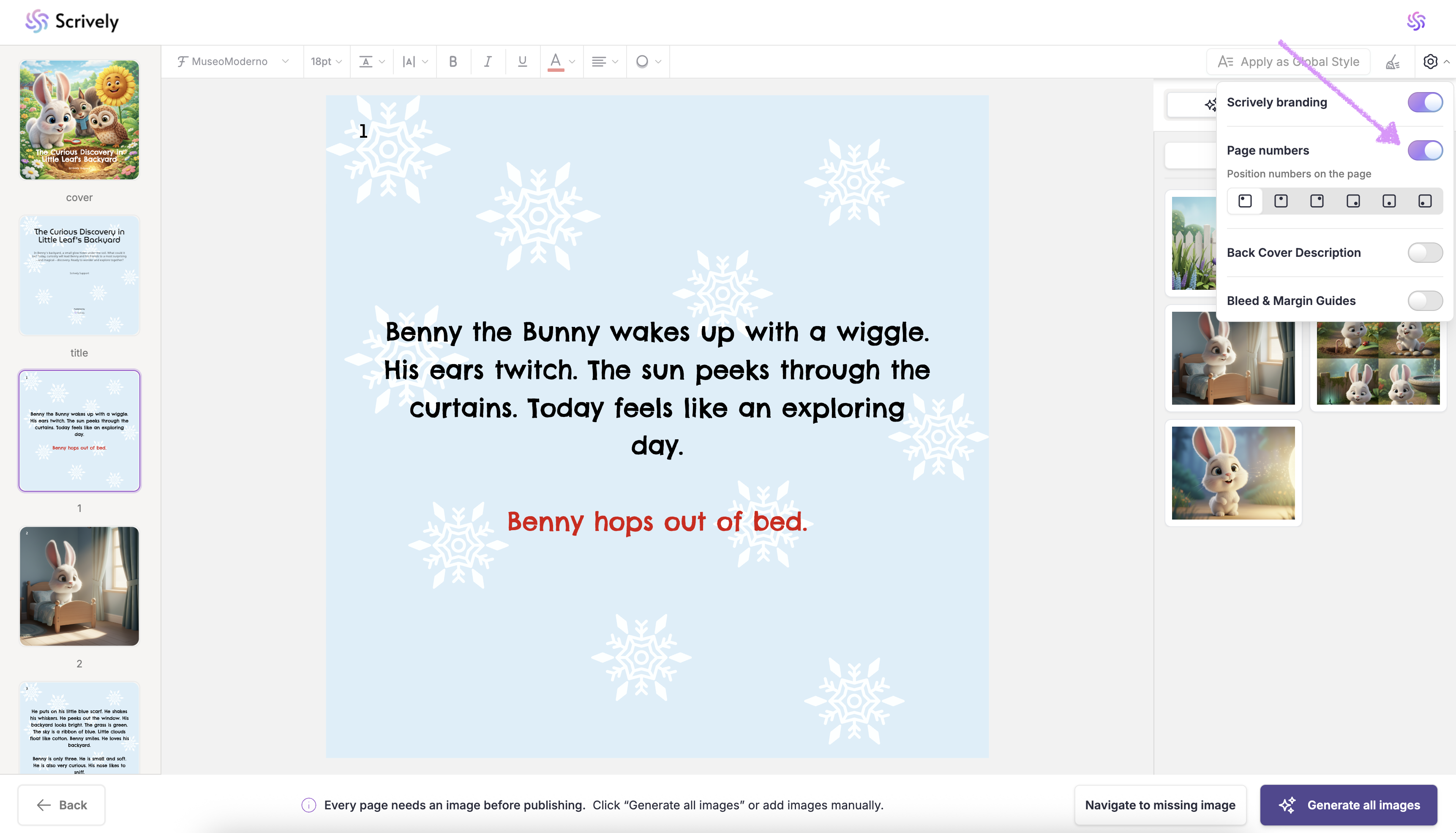Image resolution: width=1456 pixels, height=833 pixels.
Task: Disable the Scrively branding toggle
Action: click(1425, 102)
